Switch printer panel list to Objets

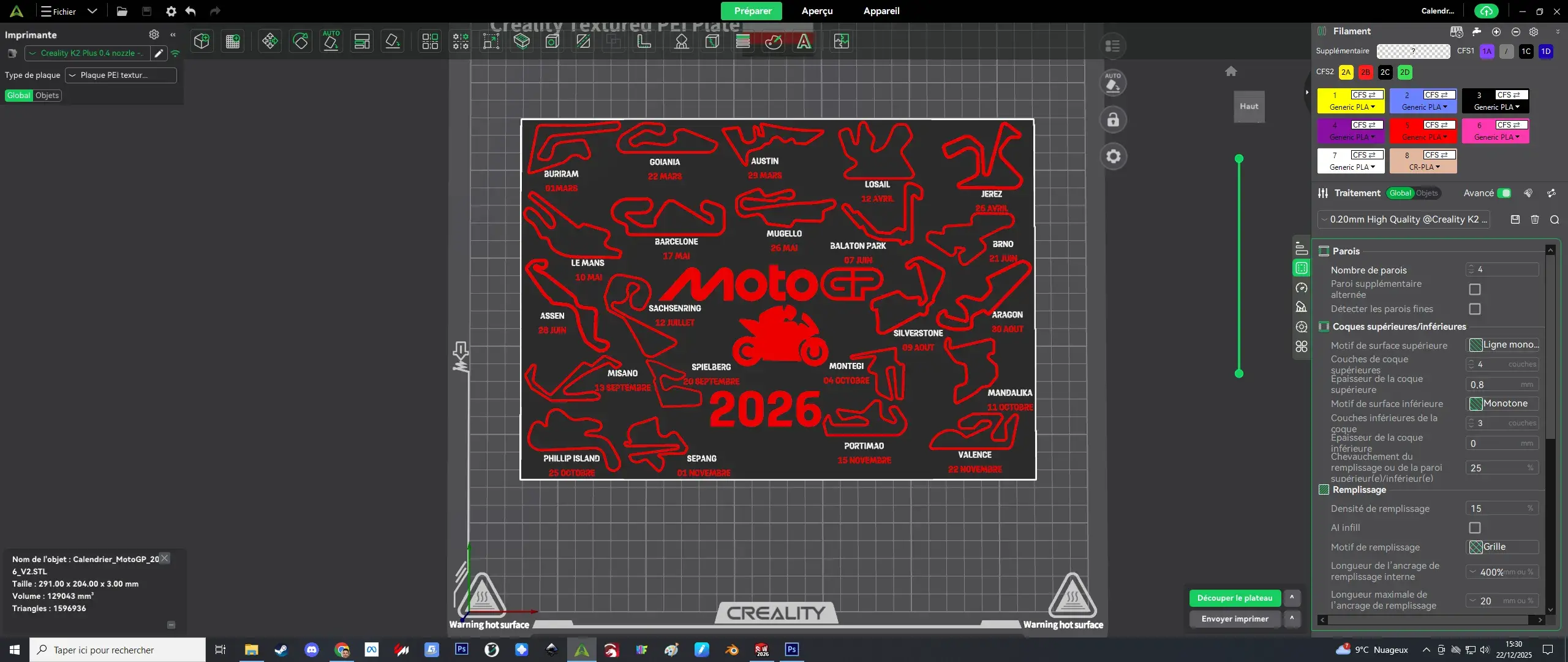[x=47, y=95]
